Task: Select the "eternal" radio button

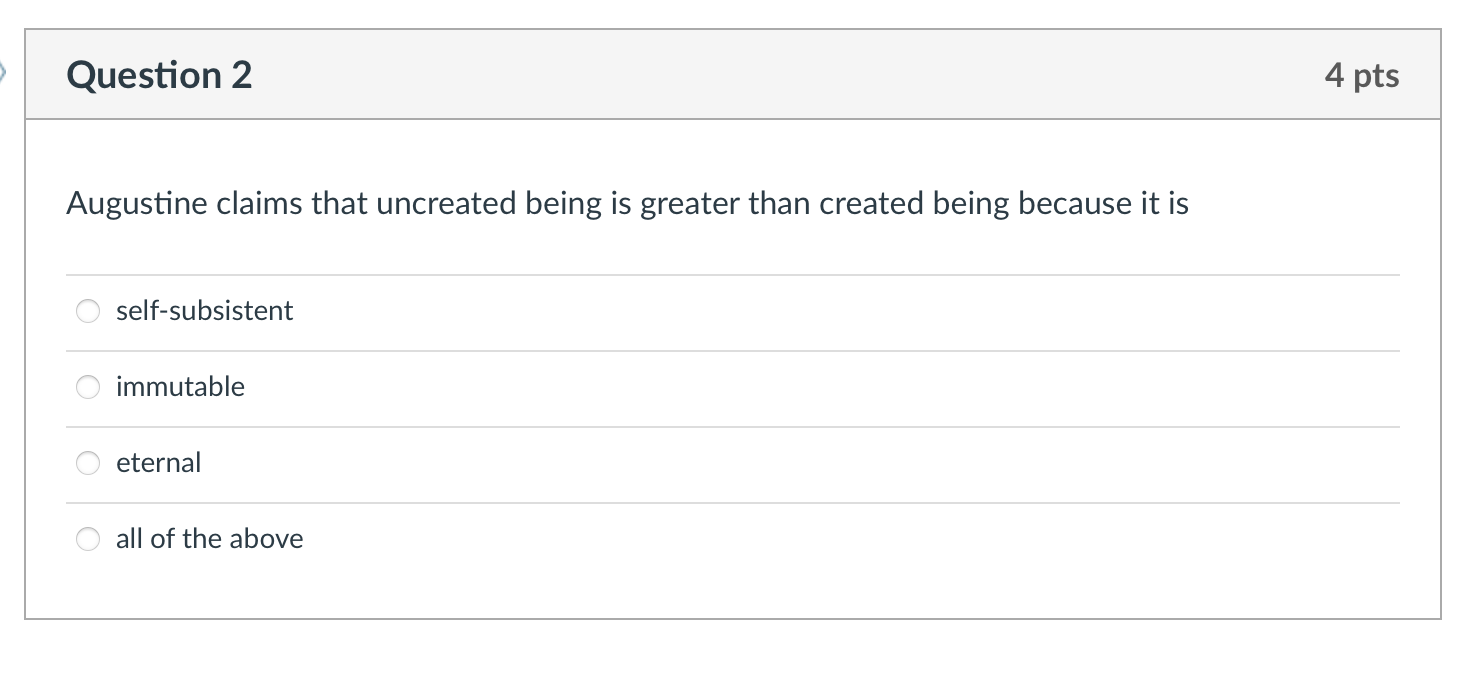Action: [x=88, y=463]
